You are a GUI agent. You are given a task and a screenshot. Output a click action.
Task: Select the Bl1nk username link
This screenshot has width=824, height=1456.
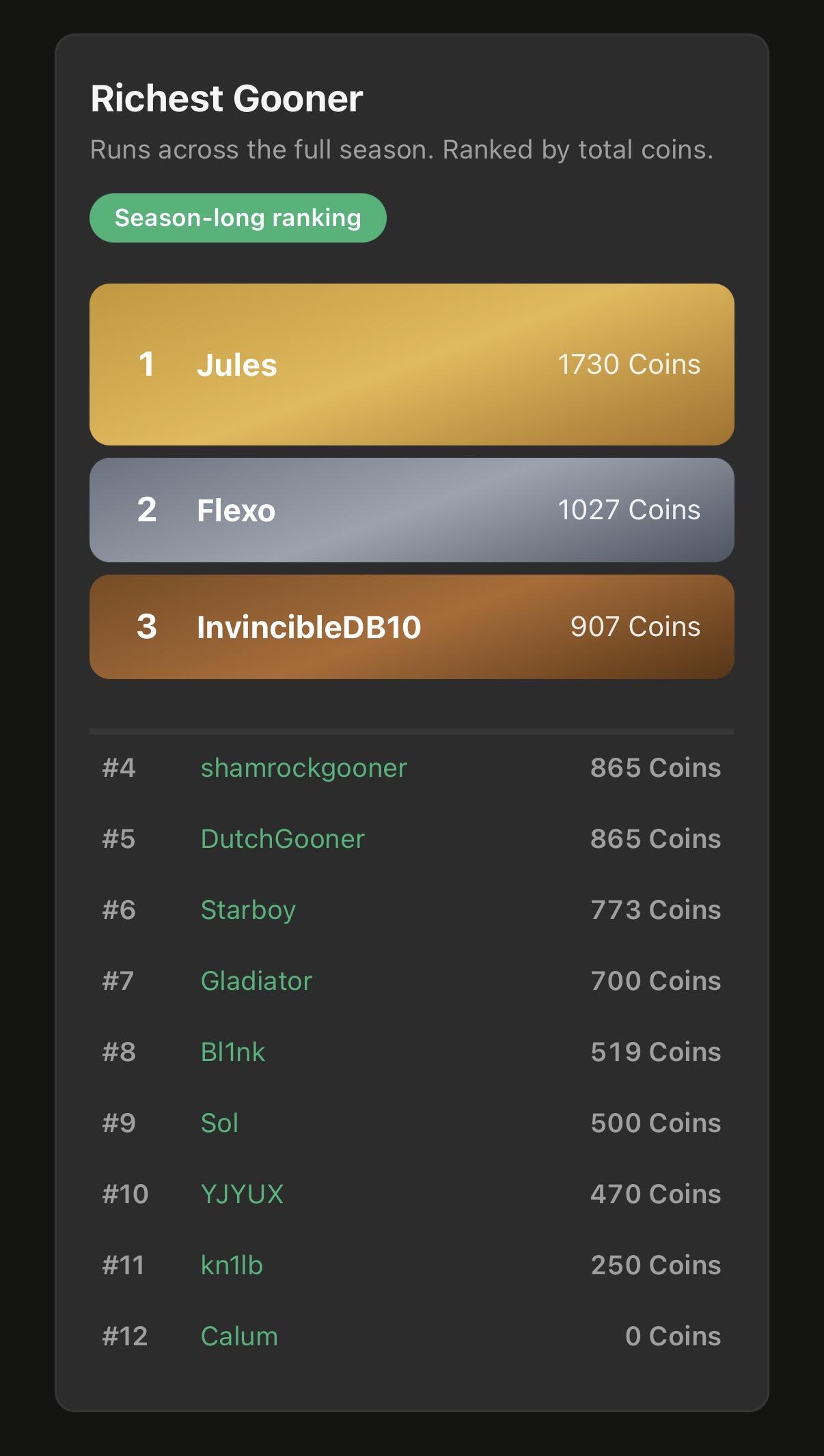pos(232,1052)
